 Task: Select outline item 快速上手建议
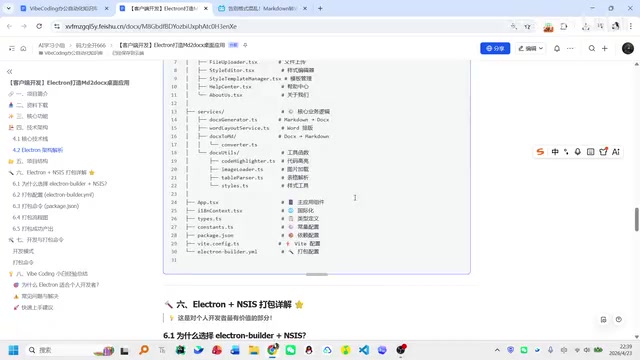tap(37, 307)
